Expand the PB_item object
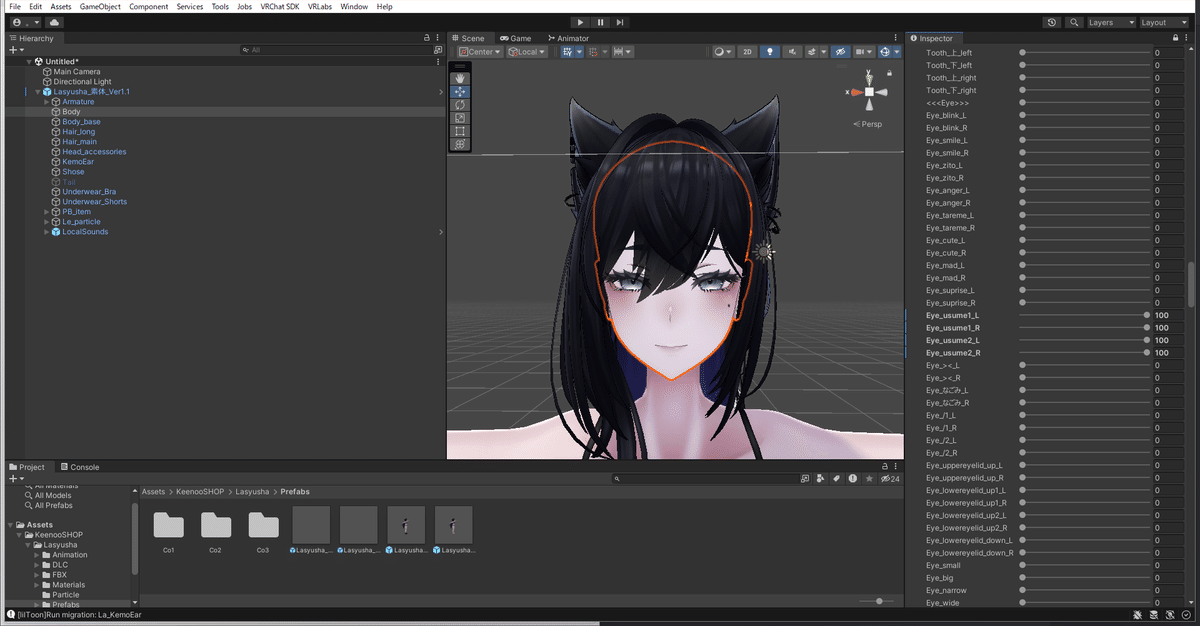Screen dimensions: 1200x626 click(x=47, y=212)
